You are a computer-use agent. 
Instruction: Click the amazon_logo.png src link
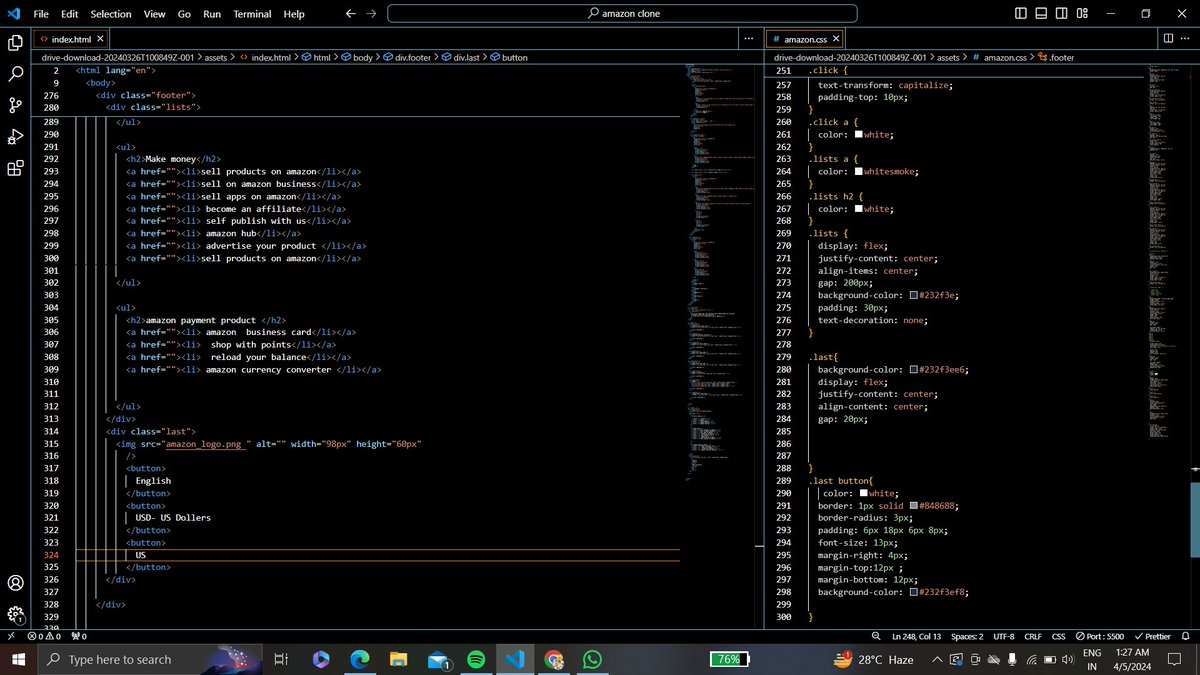(x=204, y=443)
